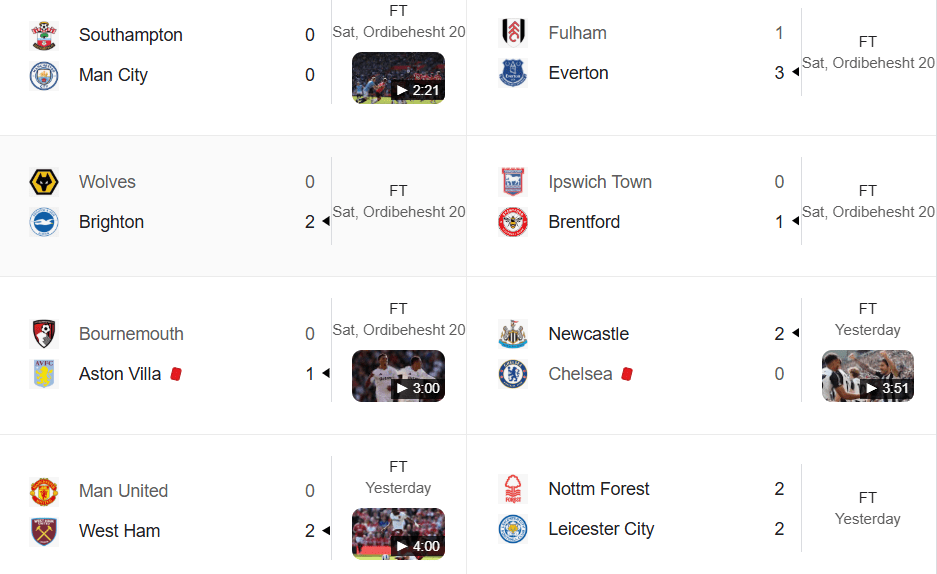937x574 pixels.
Task: Click the Man City club crest
Action: click(44, 75)
